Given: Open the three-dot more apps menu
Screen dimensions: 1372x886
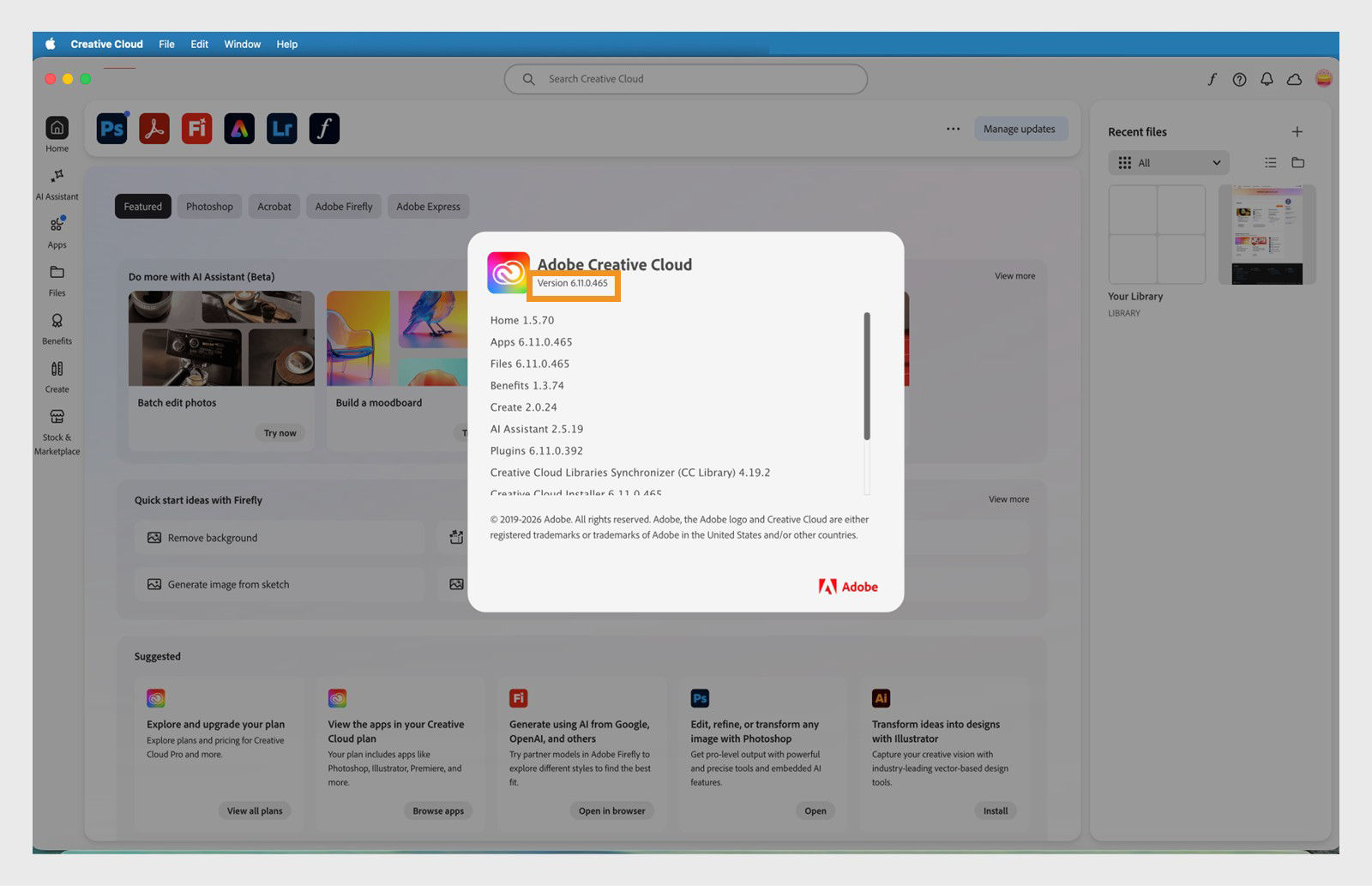Looking at the screenshot, I should (953, 129).
